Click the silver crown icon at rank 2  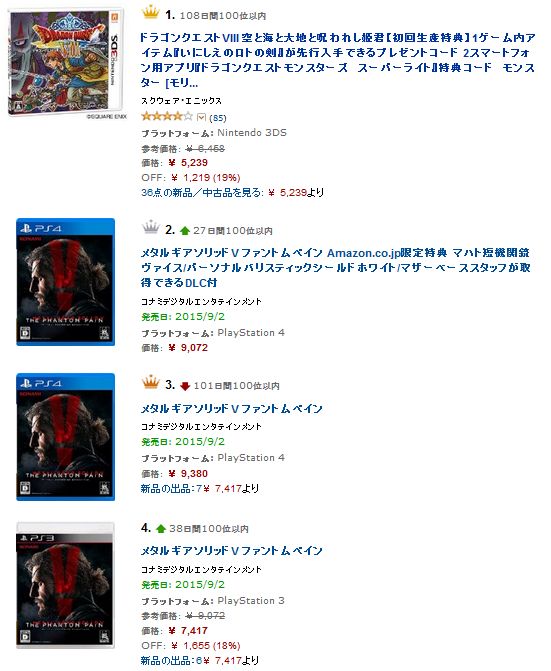click(151, 227)
